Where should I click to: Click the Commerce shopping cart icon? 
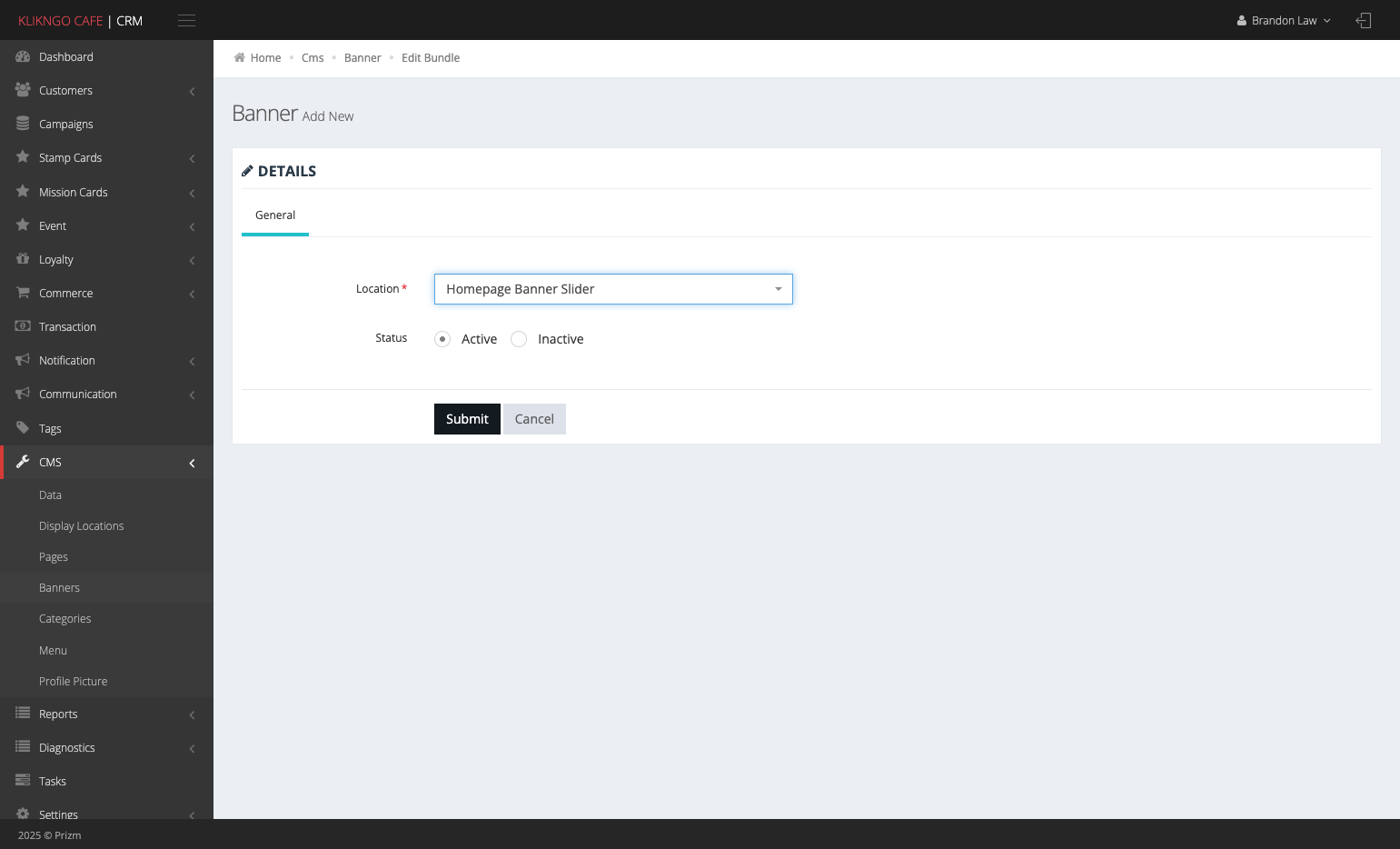23,293
